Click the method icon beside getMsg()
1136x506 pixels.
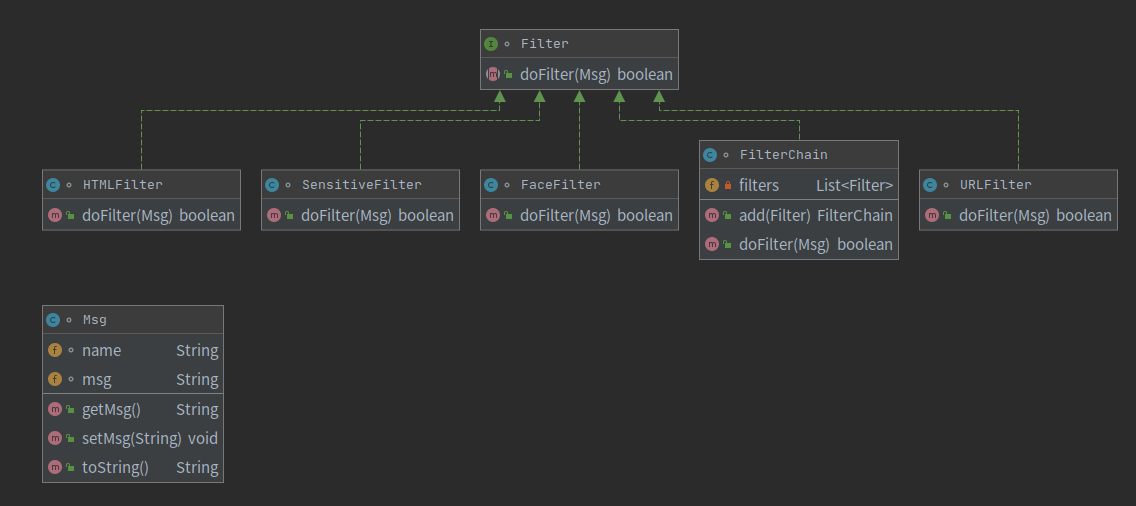click(x=54, y=410)
